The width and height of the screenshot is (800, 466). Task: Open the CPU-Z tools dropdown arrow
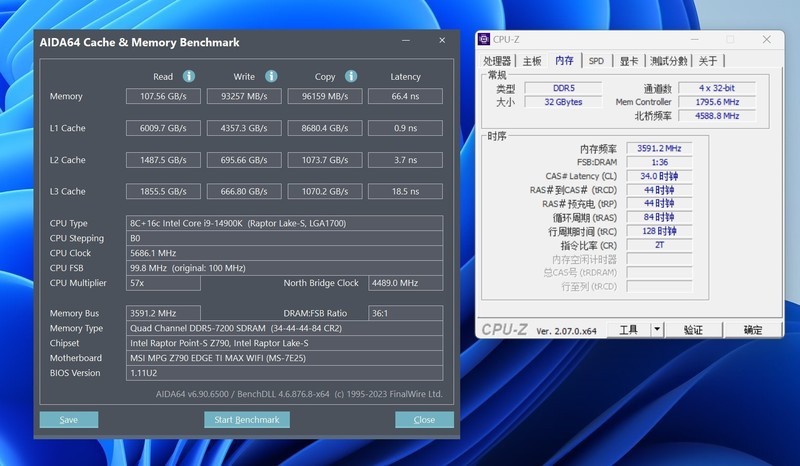tap(657, 330)
